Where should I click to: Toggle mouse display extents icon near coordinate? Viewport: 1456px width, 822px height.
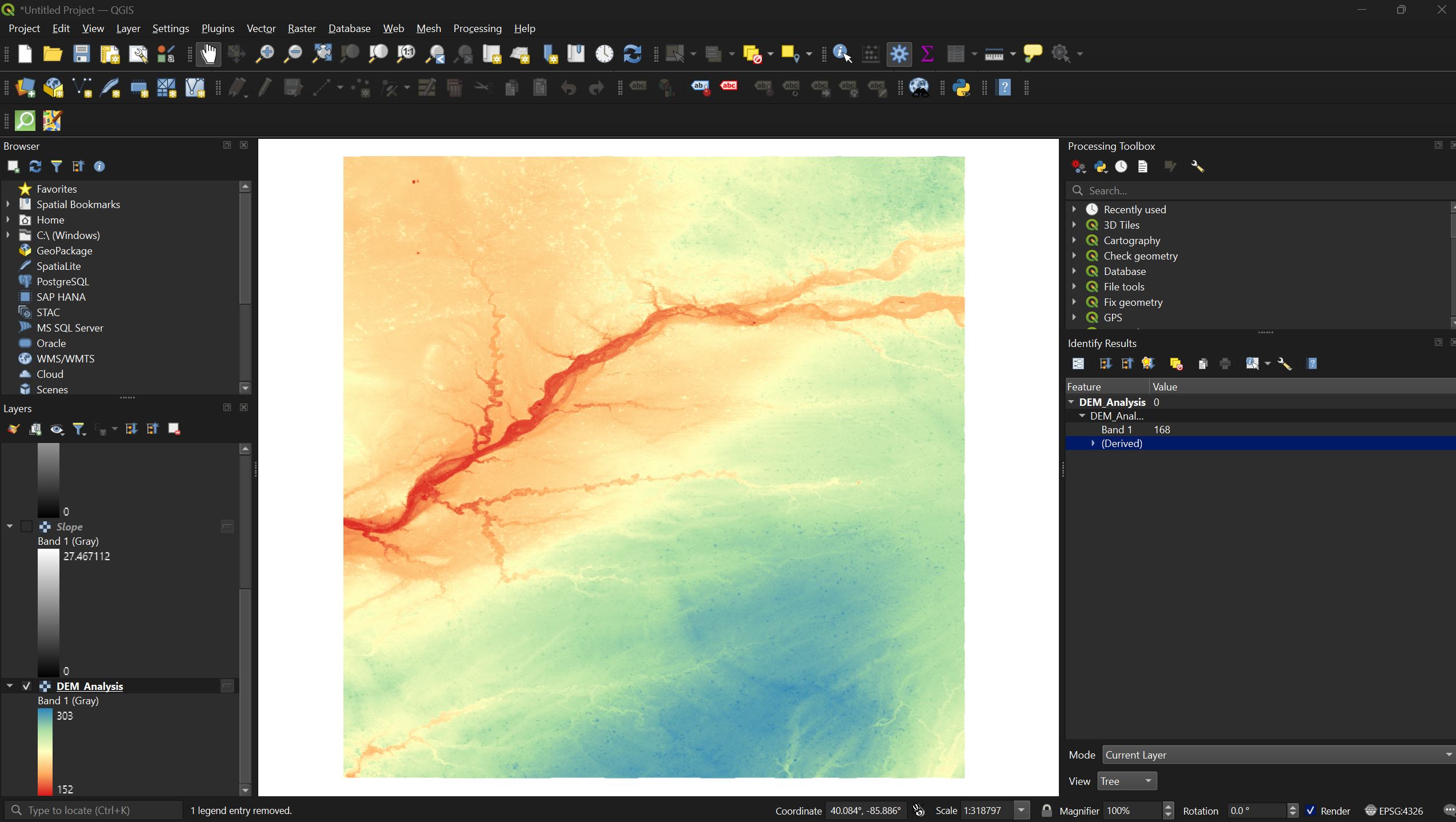(919, 811)
